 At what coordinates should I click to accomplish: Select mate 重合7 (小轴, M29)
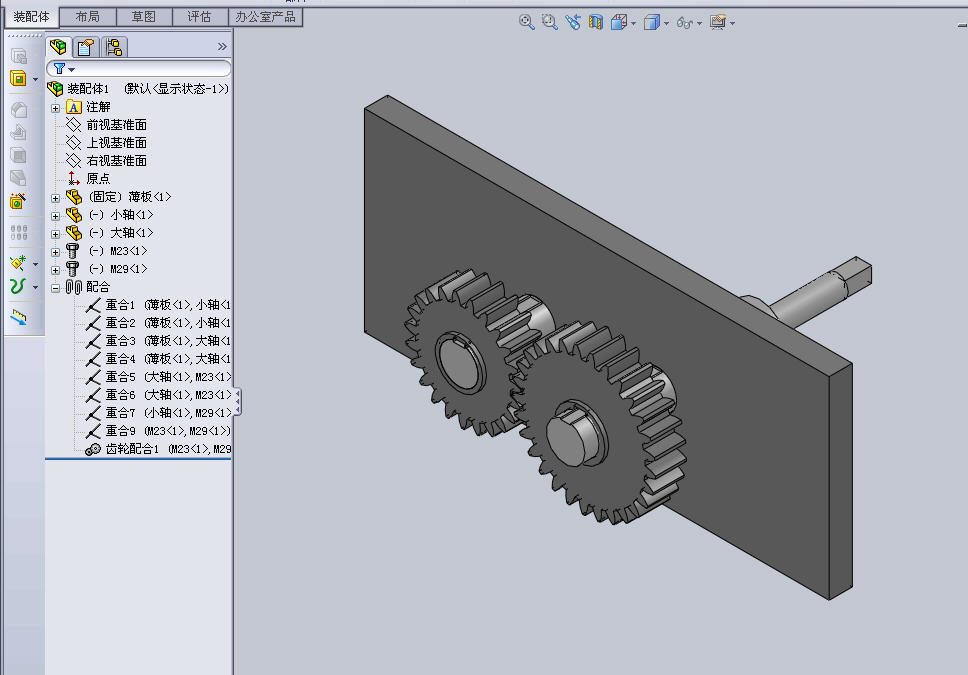tap(157, 413)
